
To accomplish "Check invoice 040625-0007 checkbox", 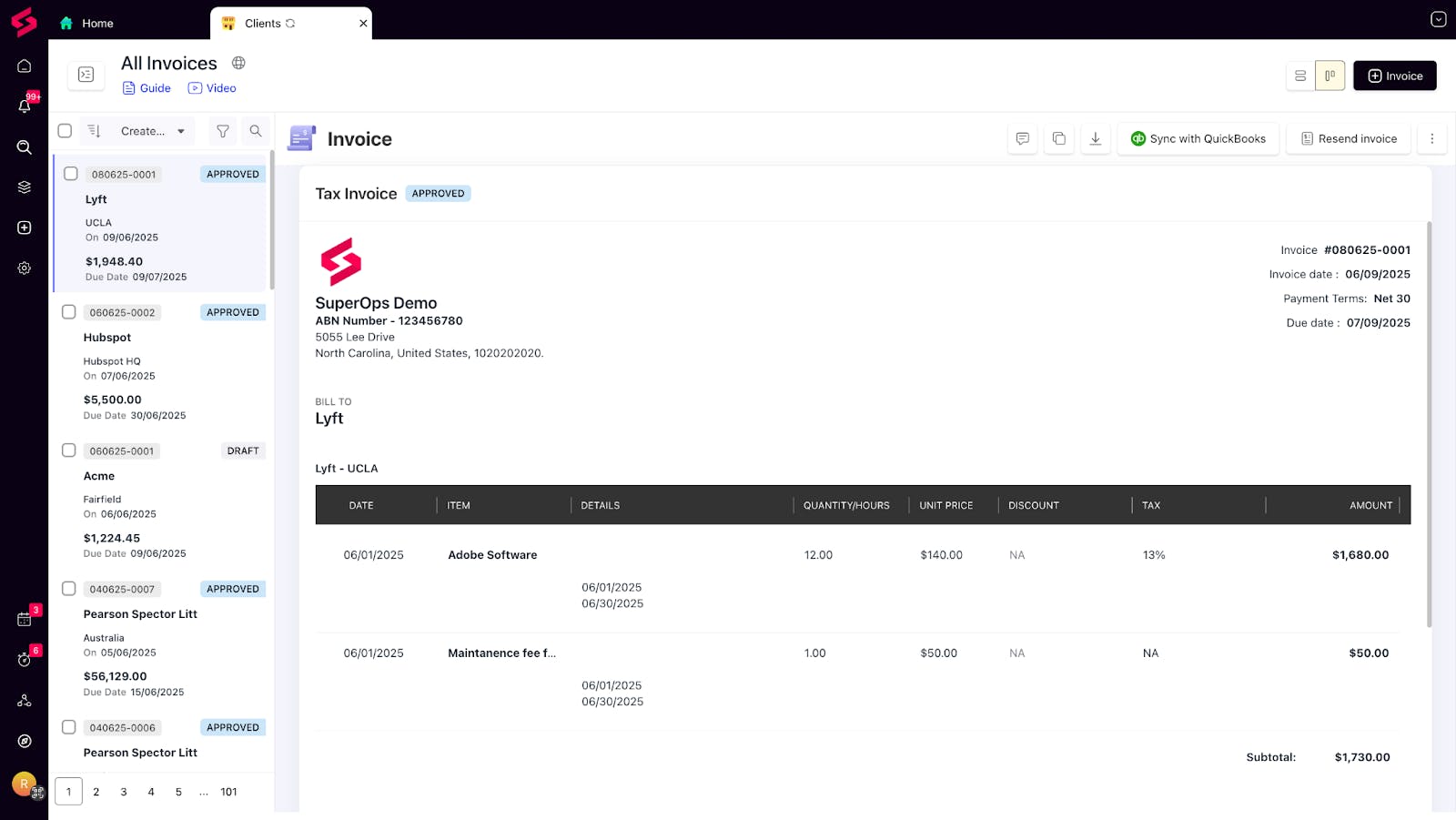I will pos(68,589).
